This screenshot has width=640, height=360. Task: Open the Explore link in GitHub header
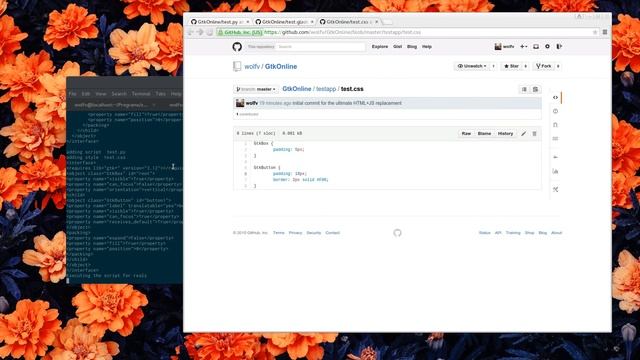(x=380, y=47)
